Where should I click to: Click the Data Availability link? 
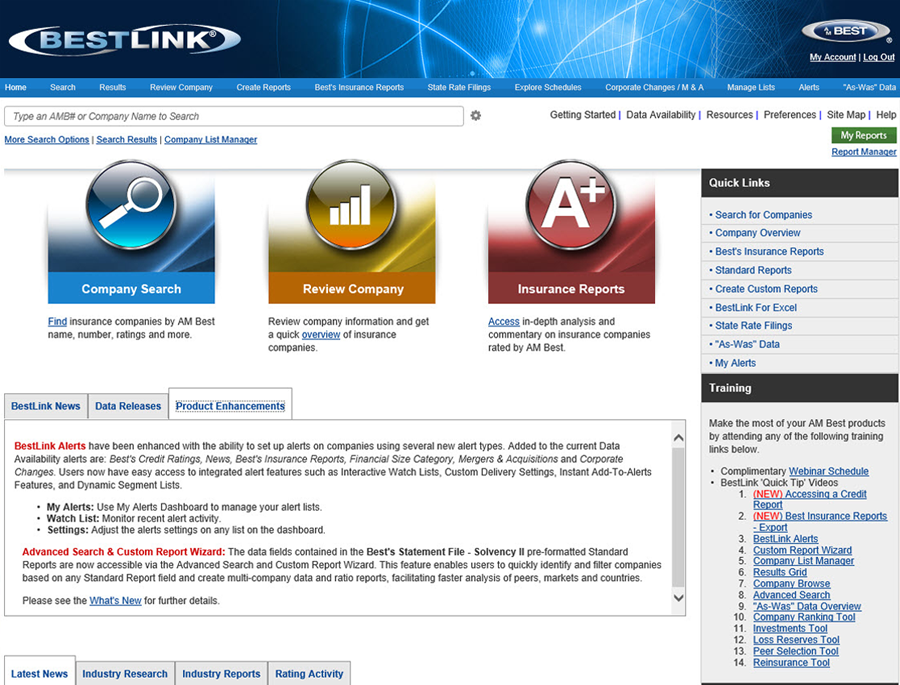pos(661,115)
